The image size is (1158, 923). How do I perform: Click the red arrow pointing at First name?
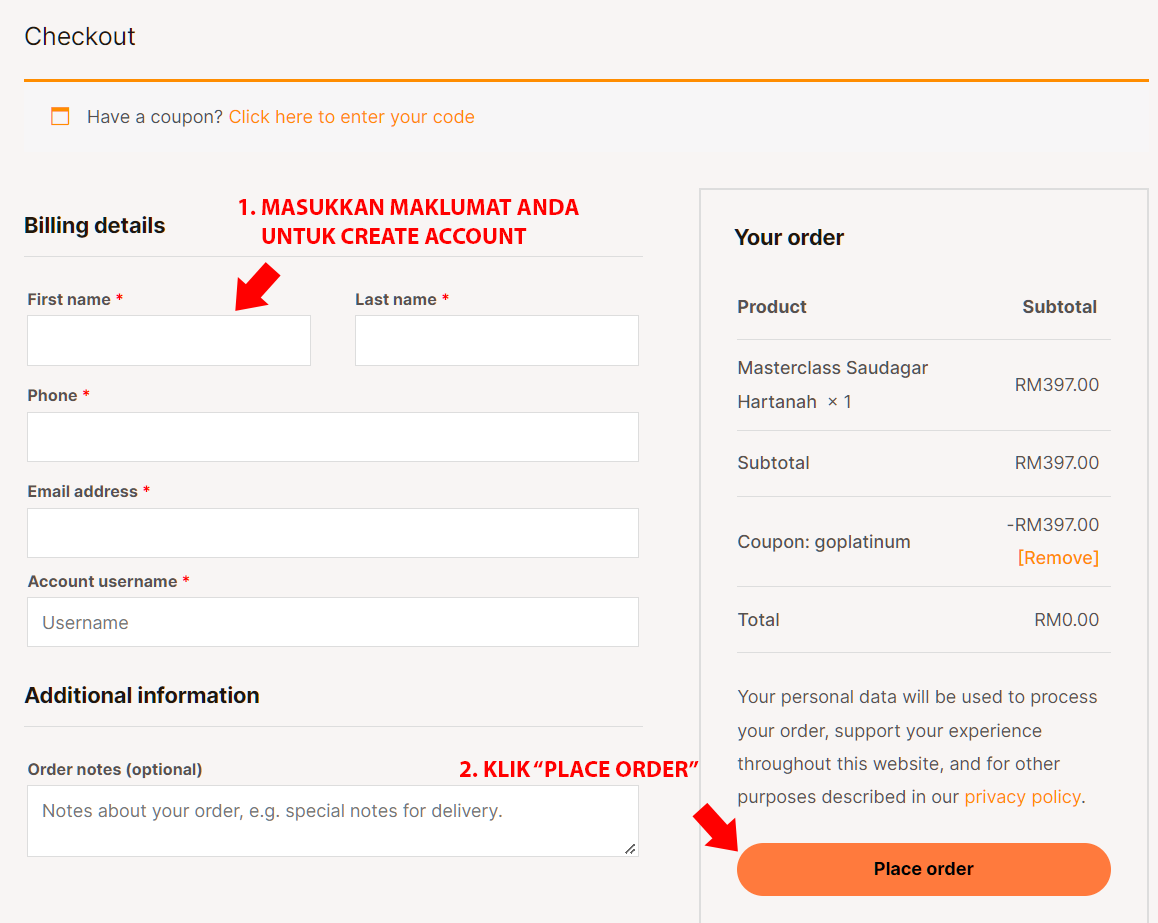256,287
